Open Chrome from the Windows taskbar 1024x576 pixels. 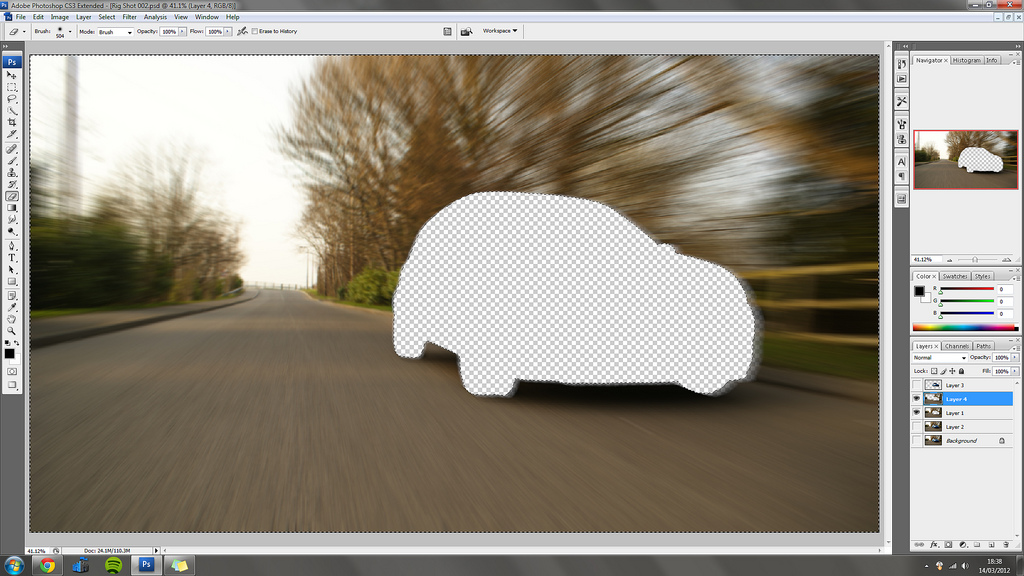(46, 565)
